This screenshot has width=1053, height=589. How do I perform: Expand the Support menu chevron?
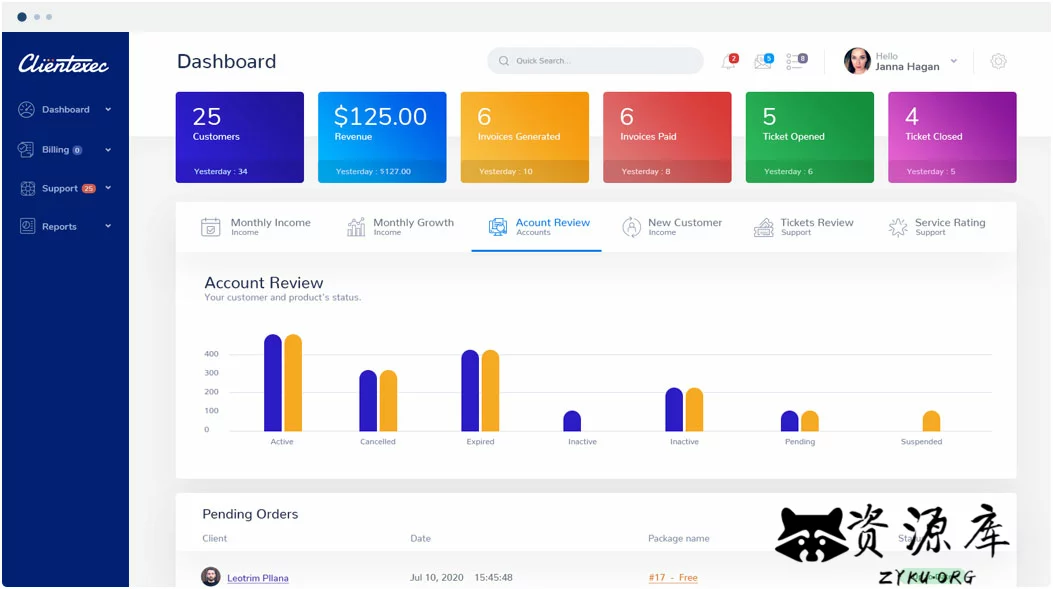tap(108, 188)
